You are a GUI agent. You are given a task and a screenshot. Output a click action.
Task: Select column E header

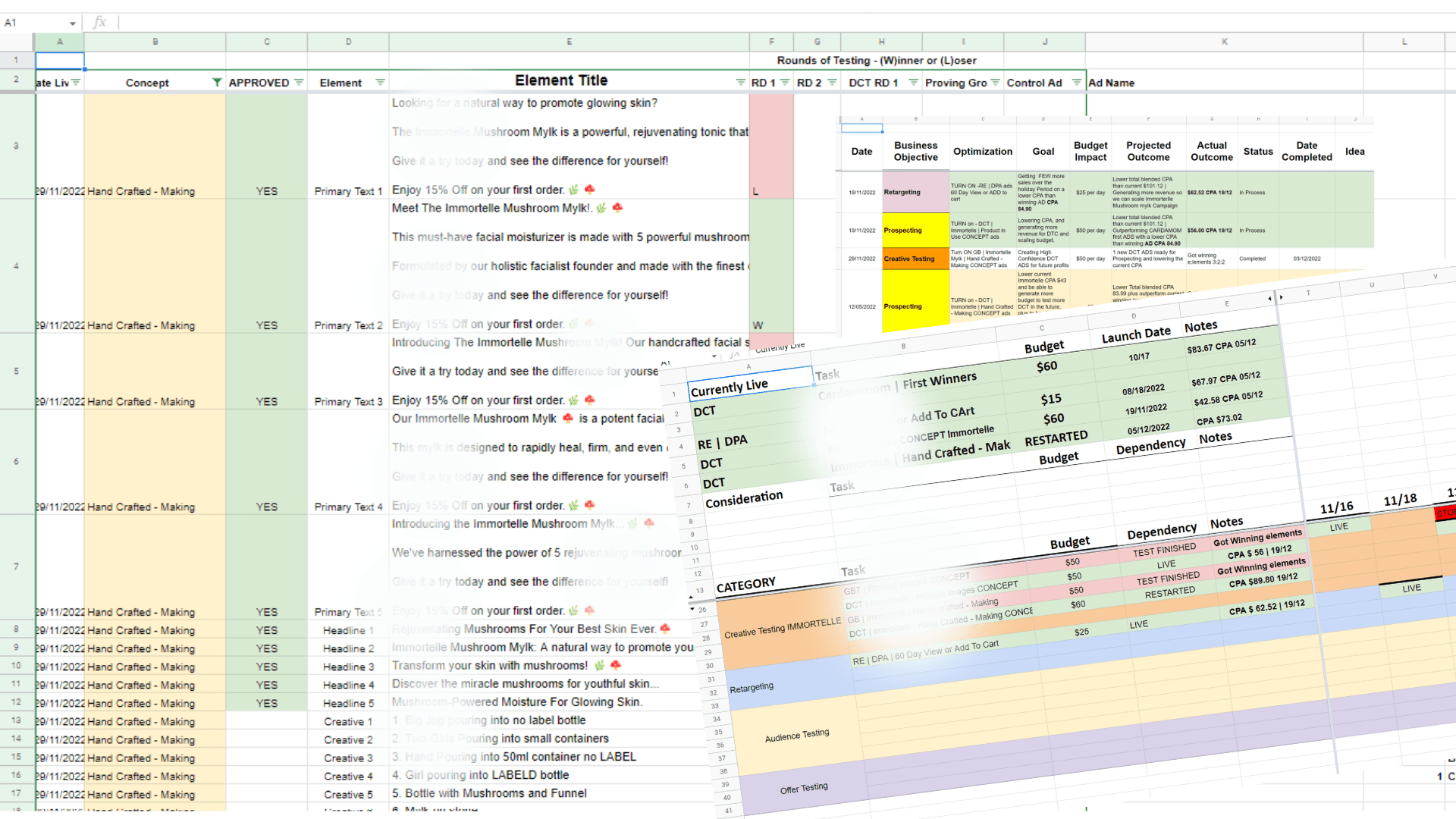tap(569, 42)
